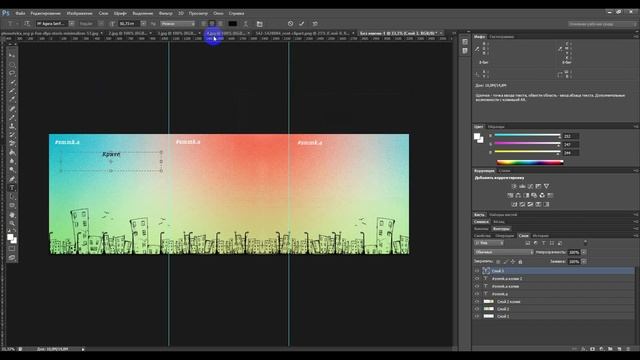The image size is (640, 360).
Task: Open the Наборы кистей panel tab
Action: pos(502,215)
